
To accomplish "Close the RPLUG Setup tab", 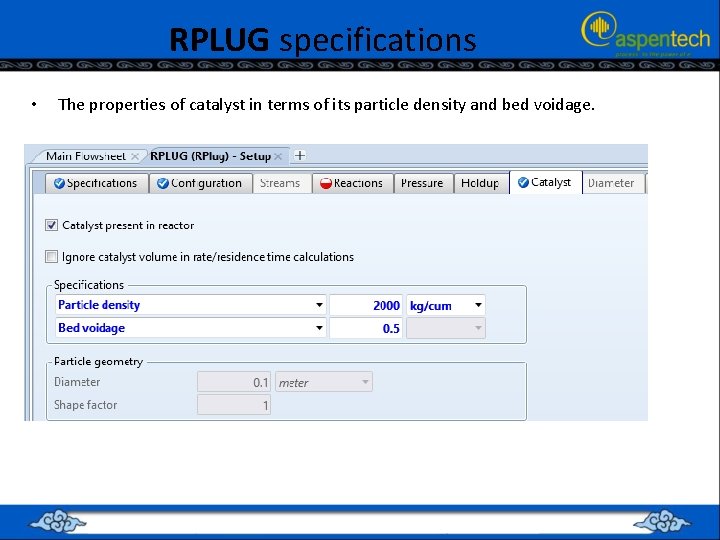I will coord(278,157).
